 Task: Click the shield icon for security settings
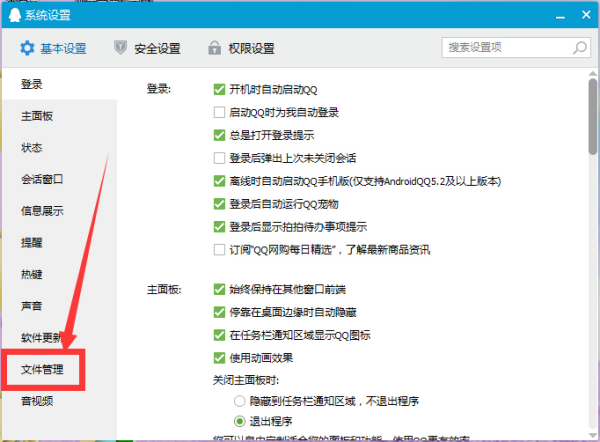pyautogui.click(x=120, y=48)
